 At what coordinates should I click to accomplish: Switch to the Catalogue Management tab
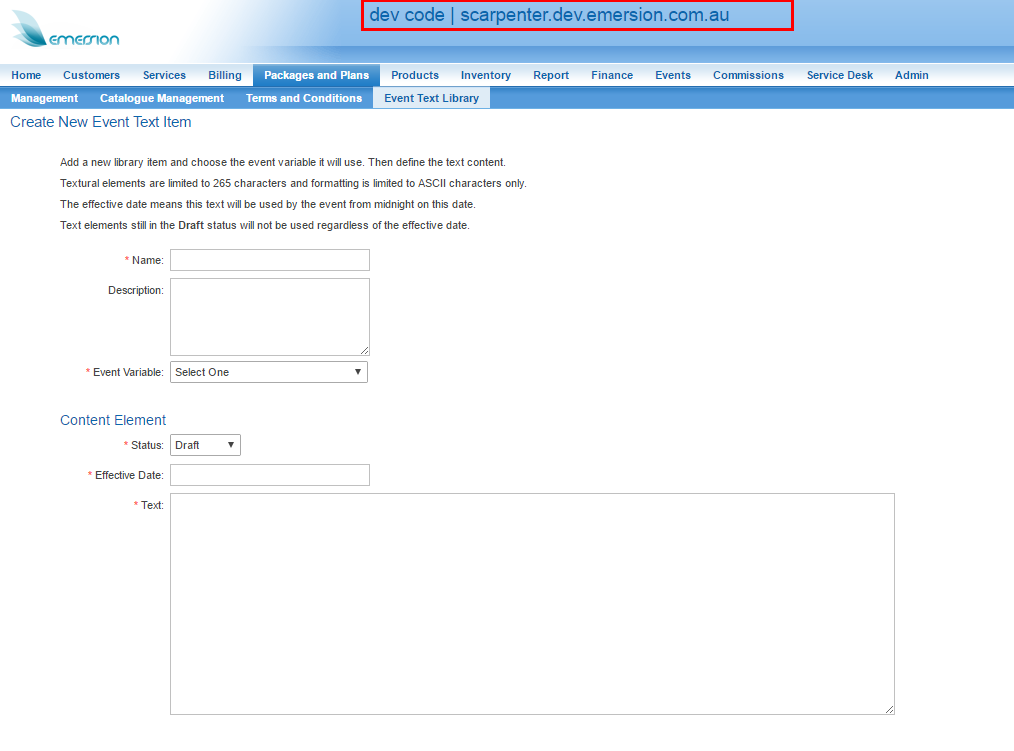pos(162,98)
